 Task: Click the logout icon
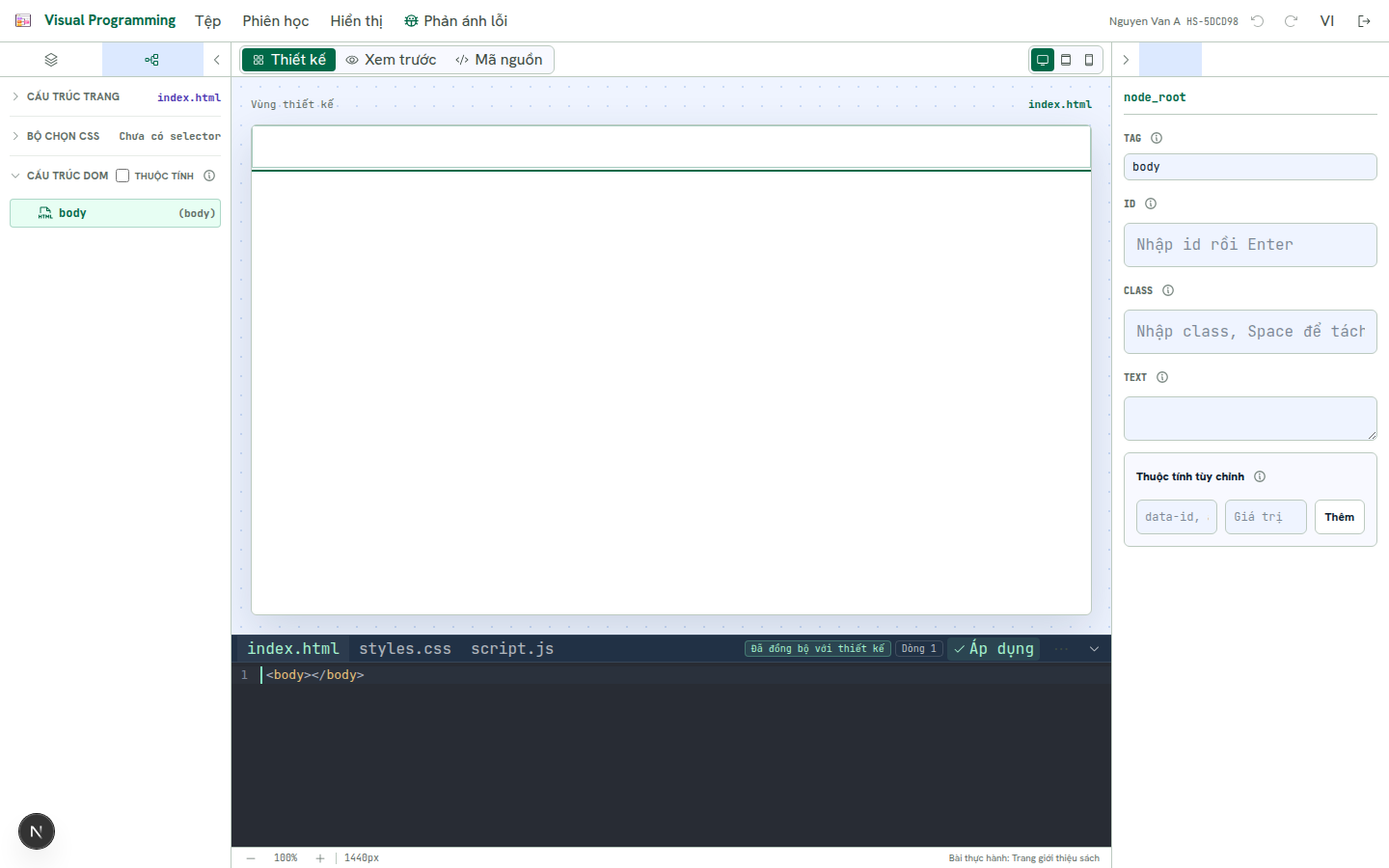(x=1364, y=21)
